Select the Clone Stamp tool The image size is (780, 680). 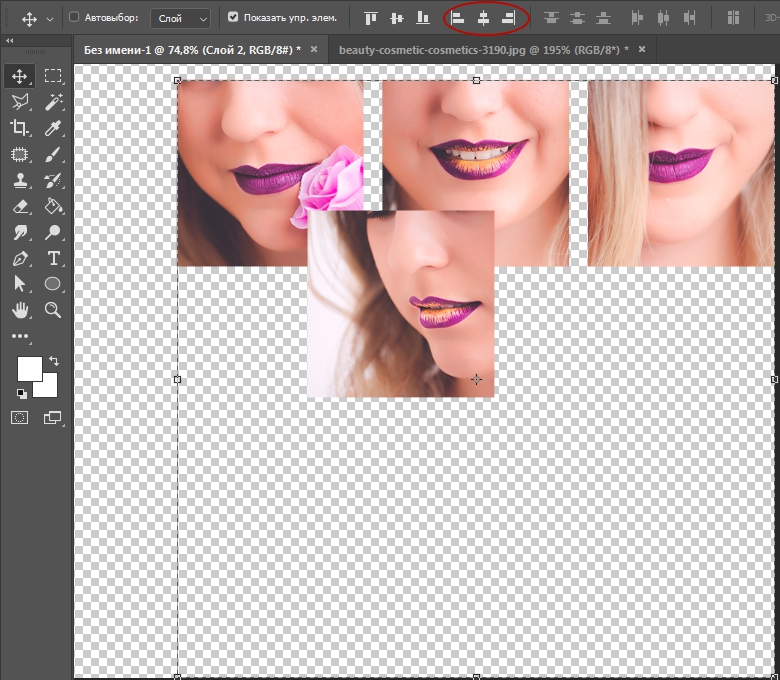(x=19, y=180)
